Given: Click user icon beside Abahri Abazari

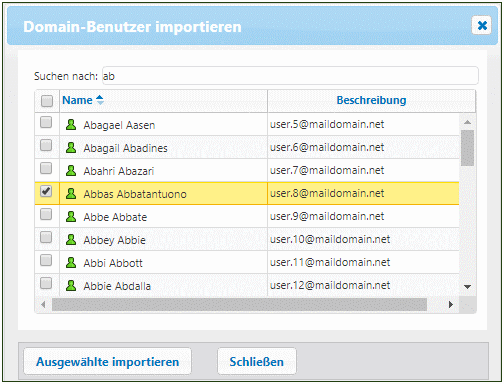Looking at the screenshot, I should click(71, 170).
